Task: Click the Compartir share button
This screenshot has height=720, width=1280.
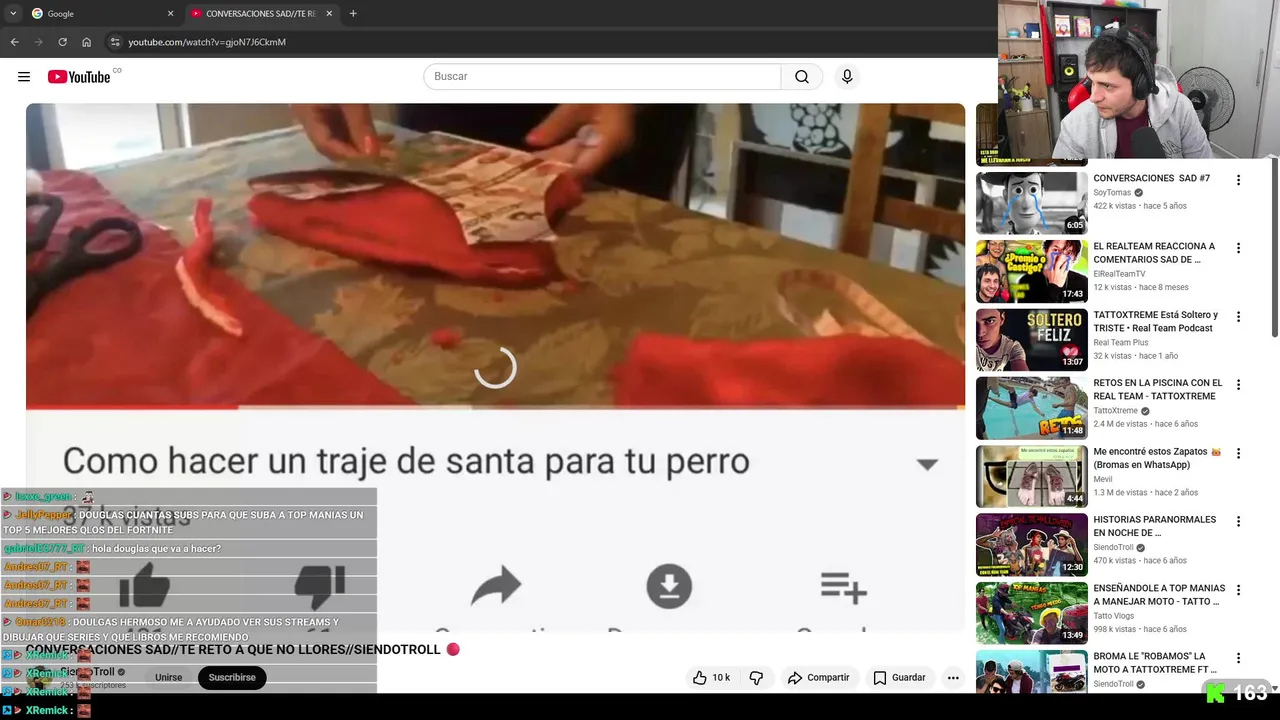Action: [819, 678]
